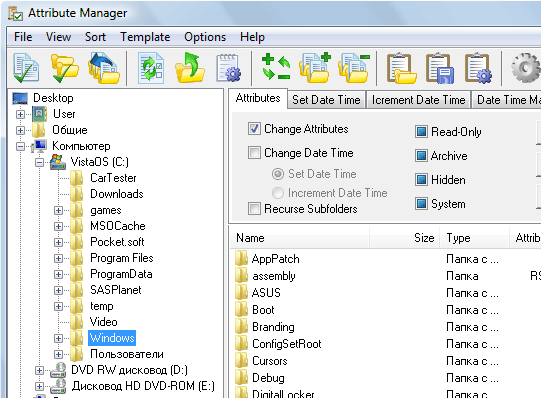
Task: Click the folders with green plus icon
Action: [315, 68]
